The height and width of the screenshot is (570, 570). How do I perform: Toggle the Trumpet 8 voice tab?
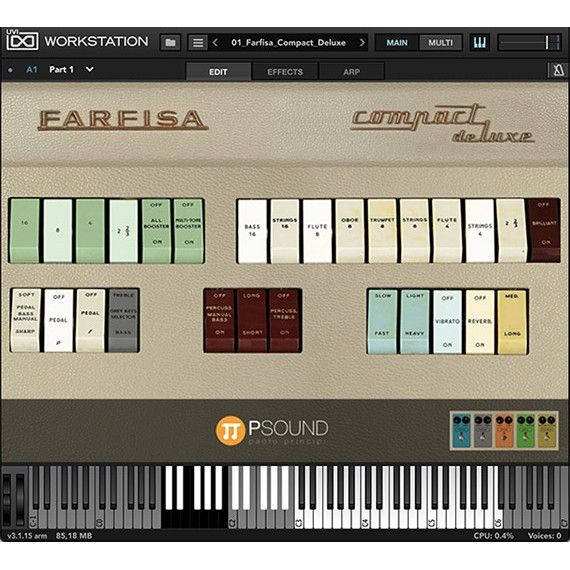click(x=382, y=230)
